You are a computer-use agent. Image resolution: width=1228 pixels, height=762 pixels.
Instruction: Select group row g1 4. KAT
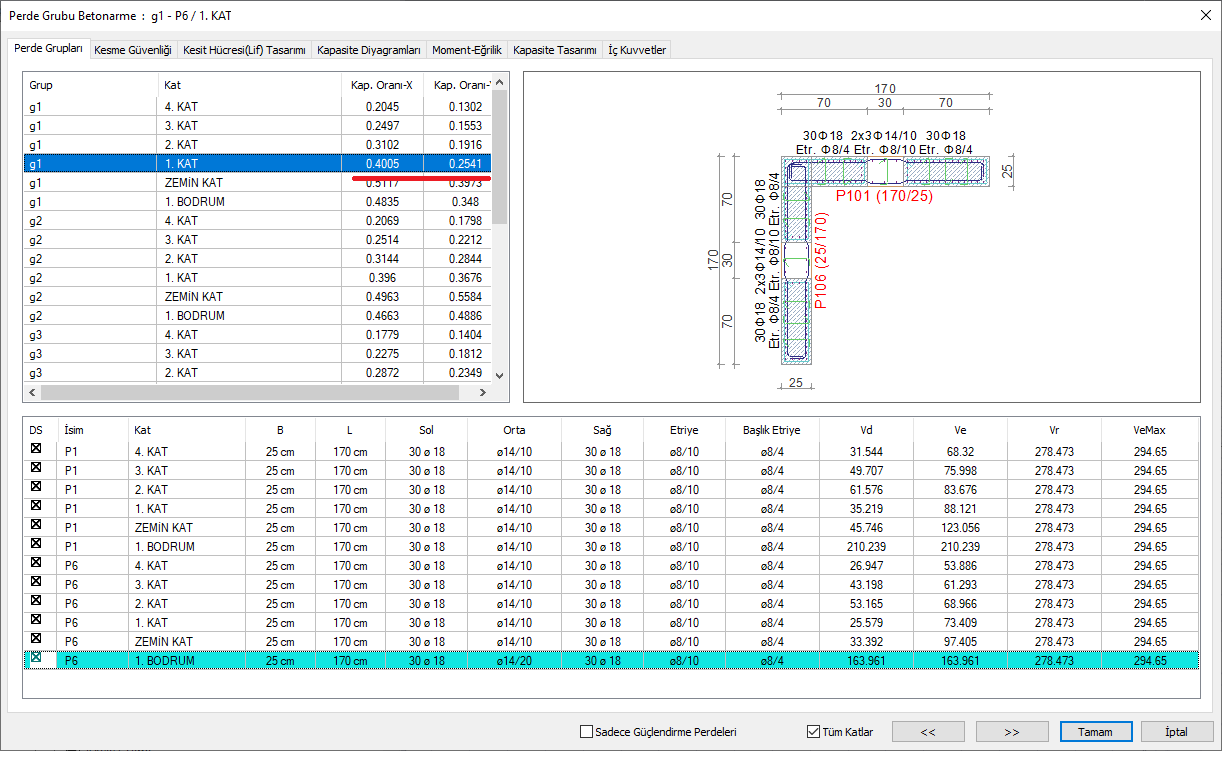(x=258, y=106)
